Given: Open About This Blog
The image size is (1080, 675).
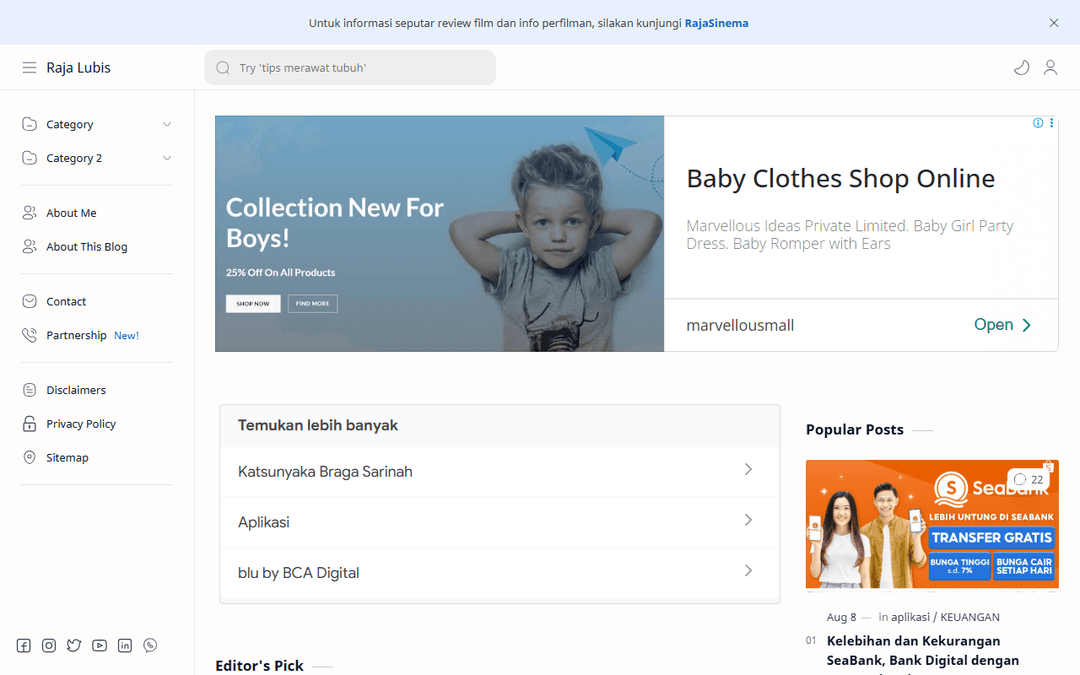Looking at the screenshot, I should point(87,247).
